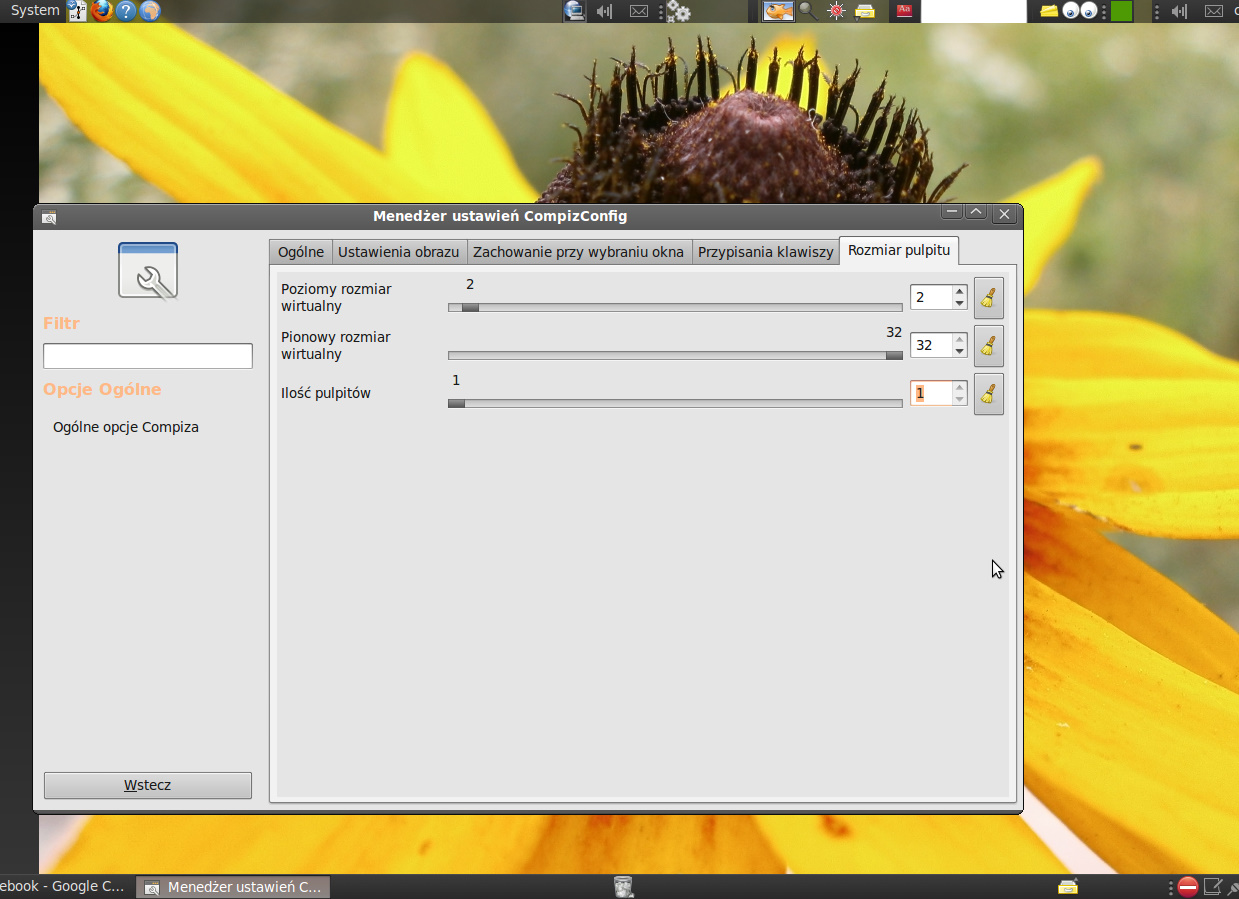This screenshot has width=1239, height=899.
Task: Click the Ilość pulpitów value field
Action: pyautogui.click(x=932, y=393)
